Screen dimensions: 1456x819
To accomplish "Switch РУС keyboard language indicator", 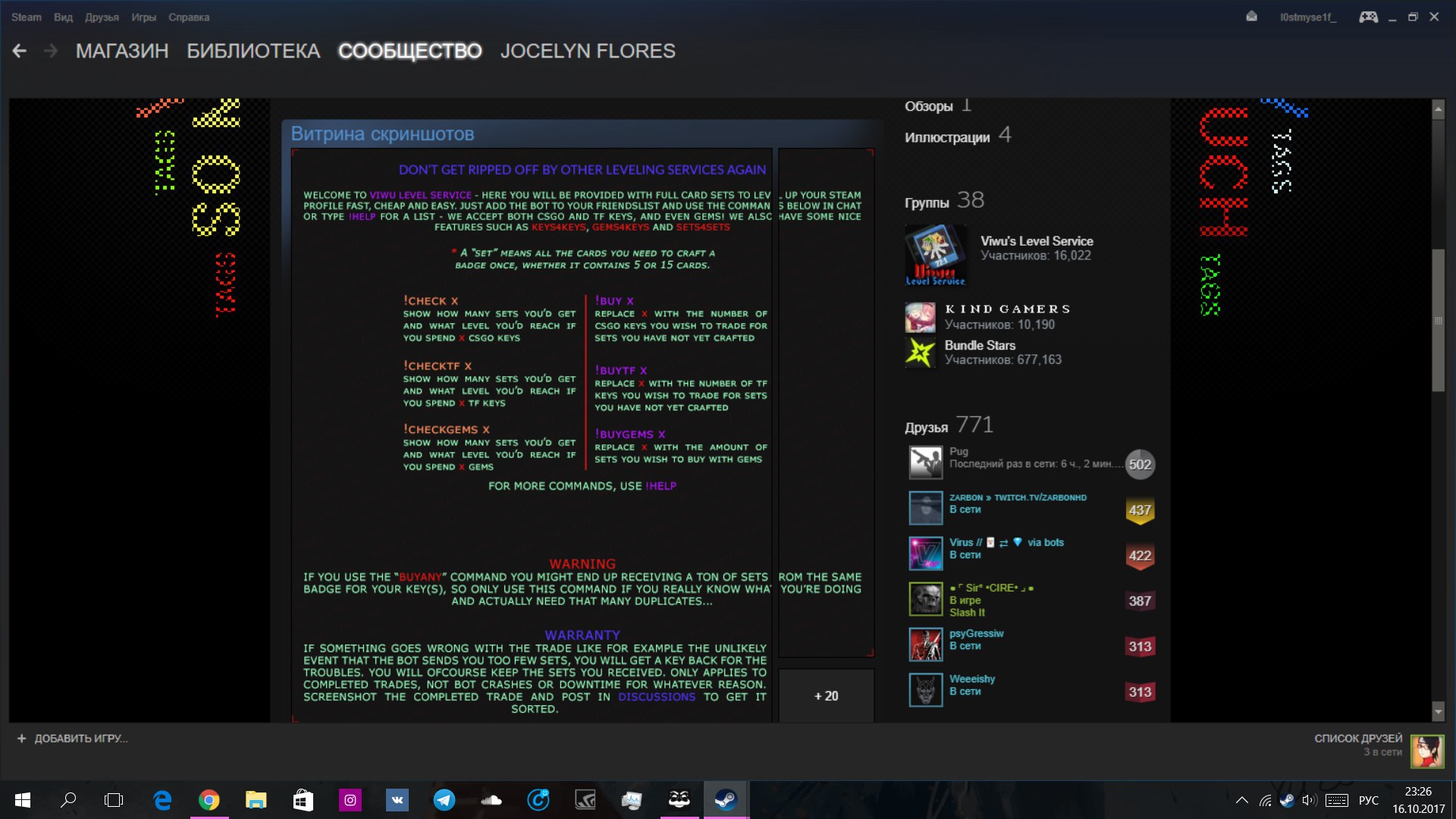I will pos(1368,800).
